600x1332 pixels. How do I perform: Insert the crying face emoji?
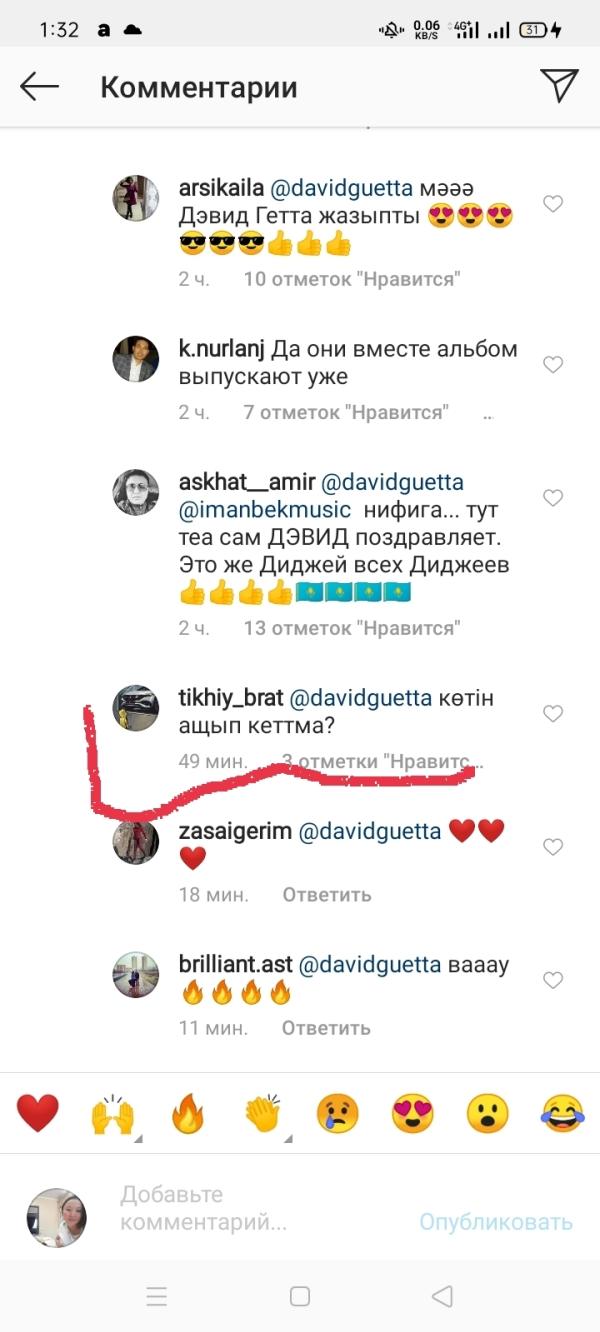[337, 1113]
